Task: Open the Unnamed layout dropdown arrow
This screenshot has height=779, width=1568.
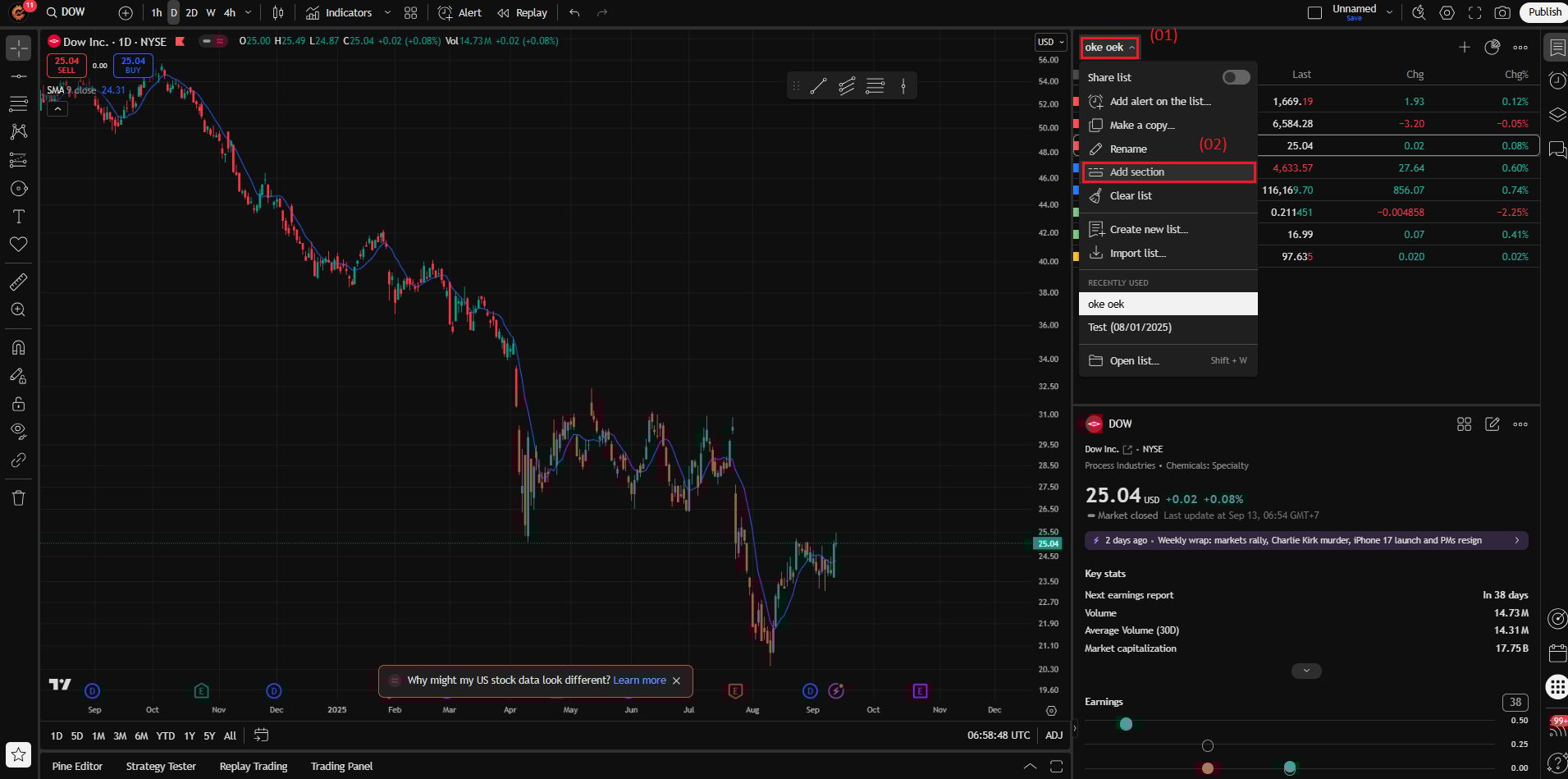Action: click(x=1389, y=12)
